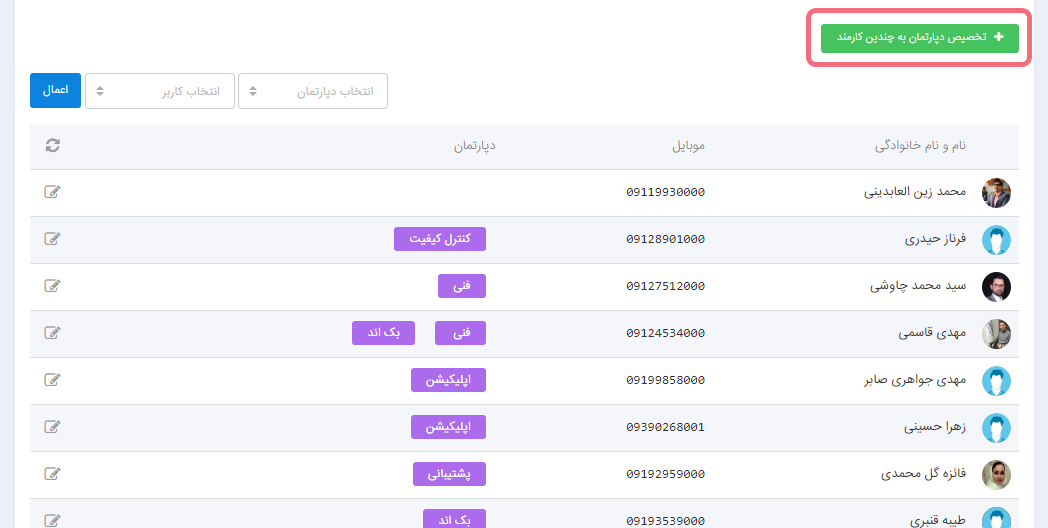Click edit icon for مهدی قاسمی row
1048x528 pixels.
(53, 333)
